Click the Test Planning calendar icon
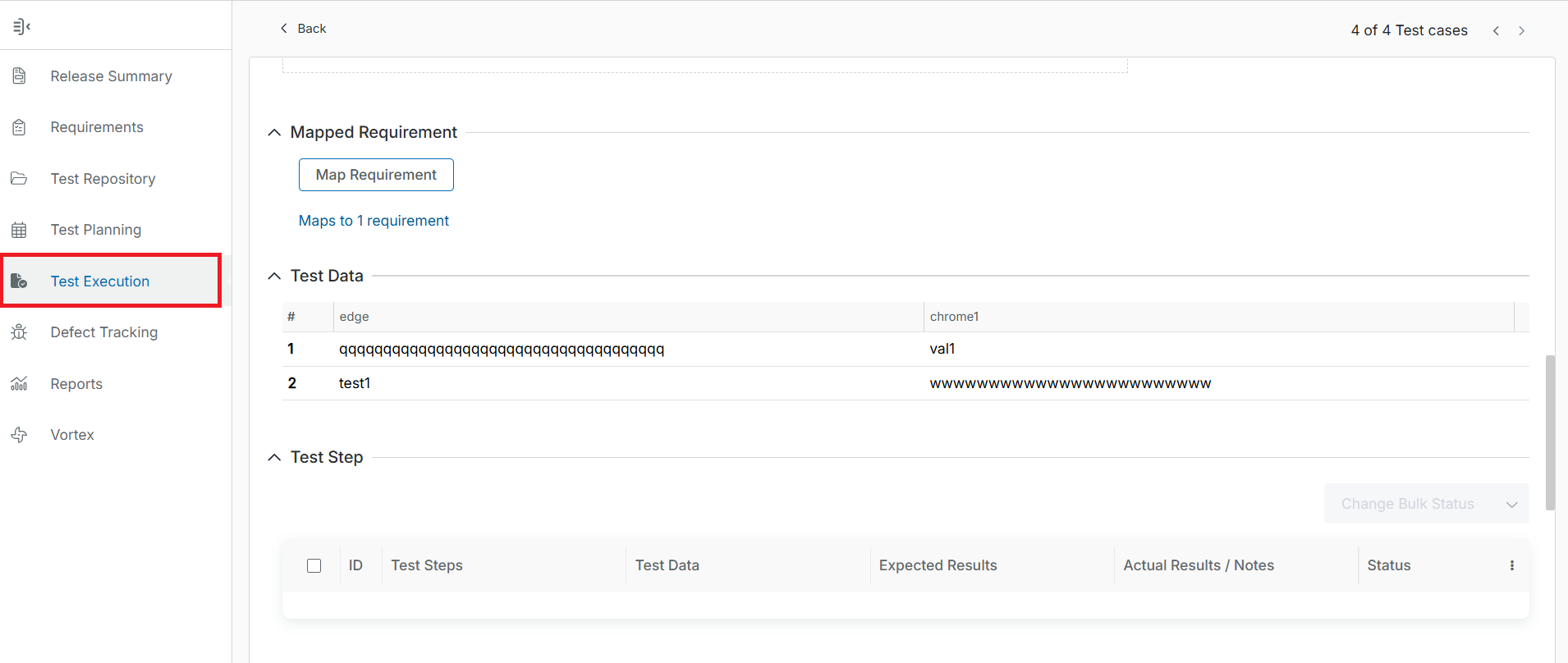 (x=20, y=230)
